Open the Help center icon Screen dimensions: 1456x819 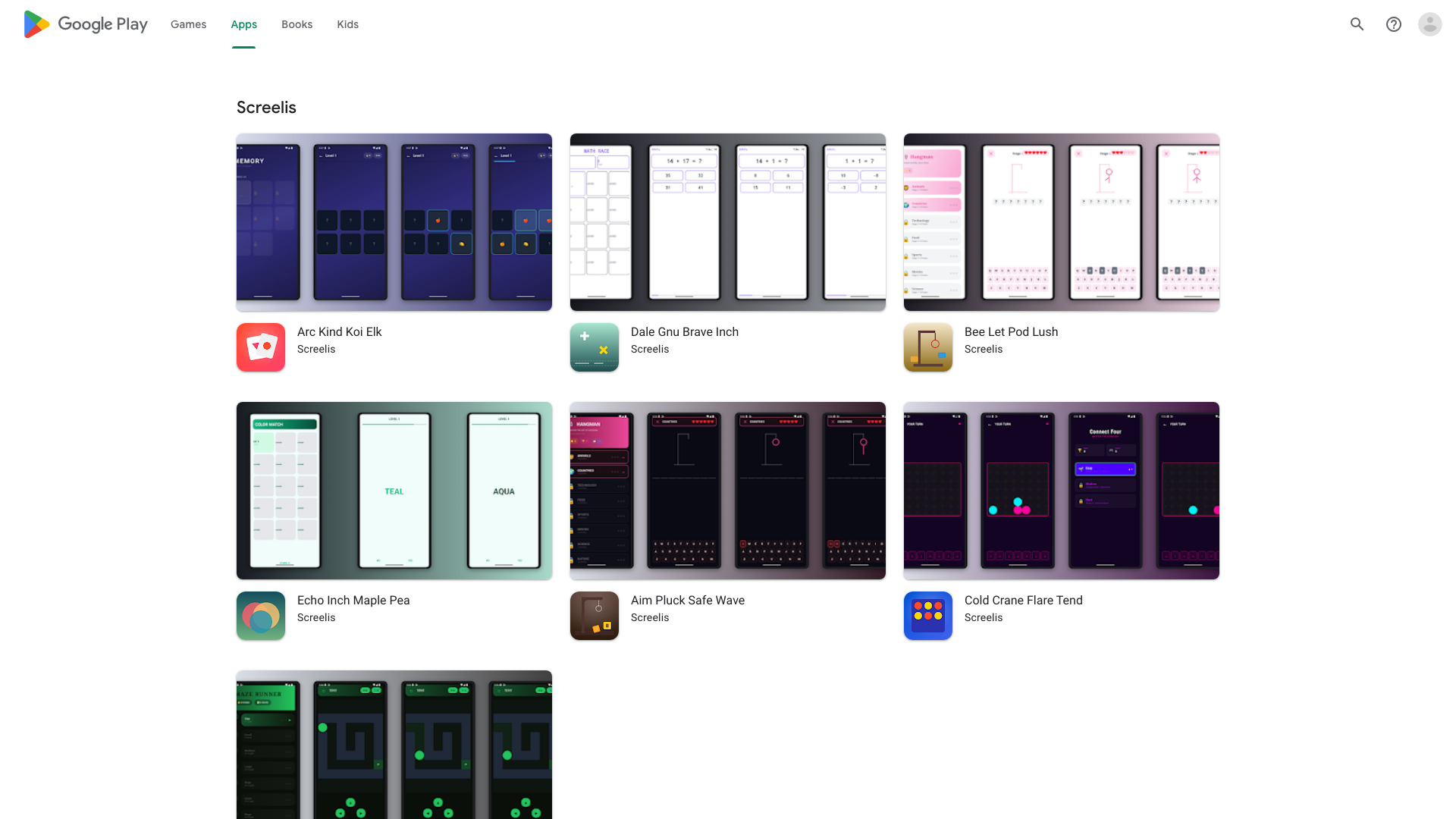(1394, 24)
